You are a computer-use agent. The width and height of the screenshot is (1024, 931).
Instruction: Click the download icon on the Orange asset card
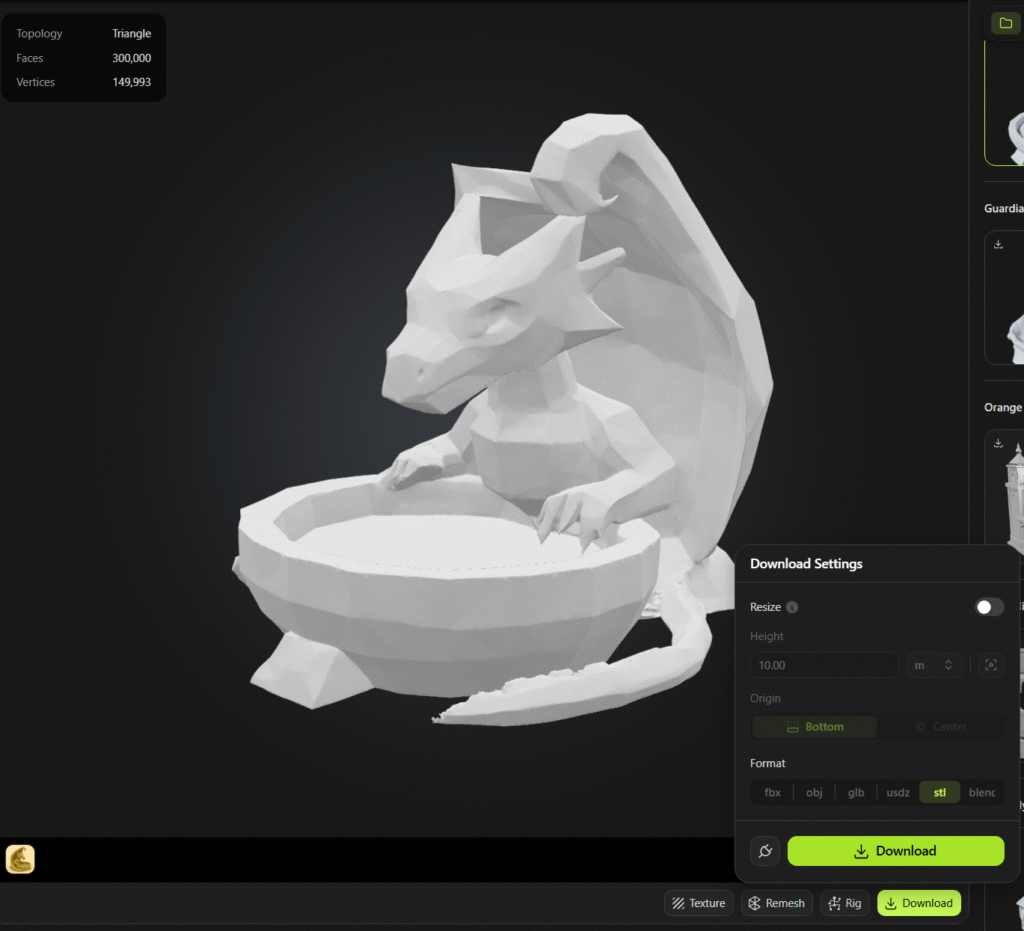point(998,443)
